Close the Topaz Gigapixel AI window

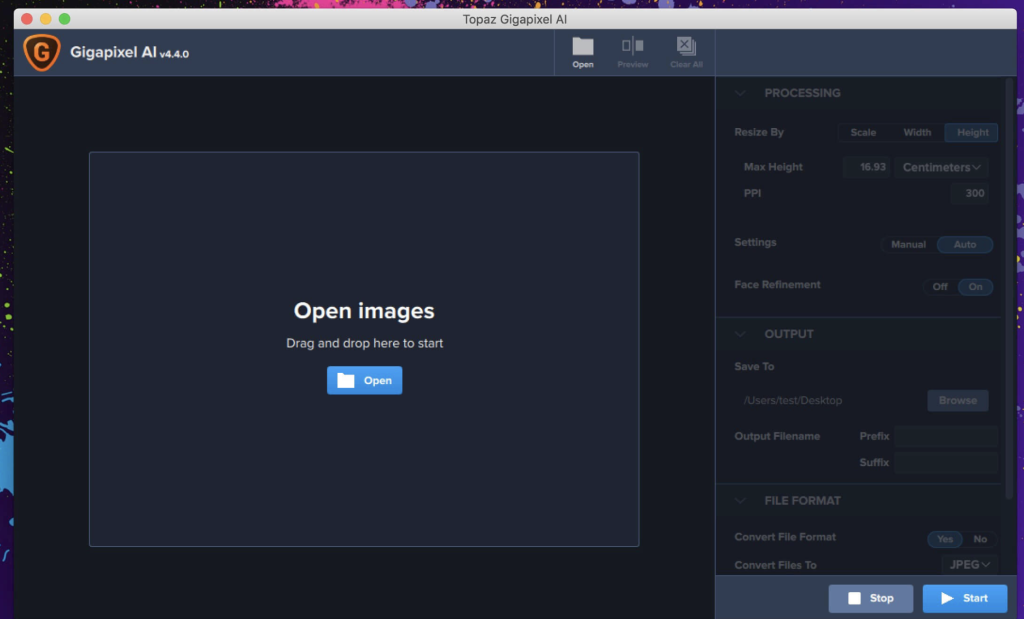click(x=27, y=19)
